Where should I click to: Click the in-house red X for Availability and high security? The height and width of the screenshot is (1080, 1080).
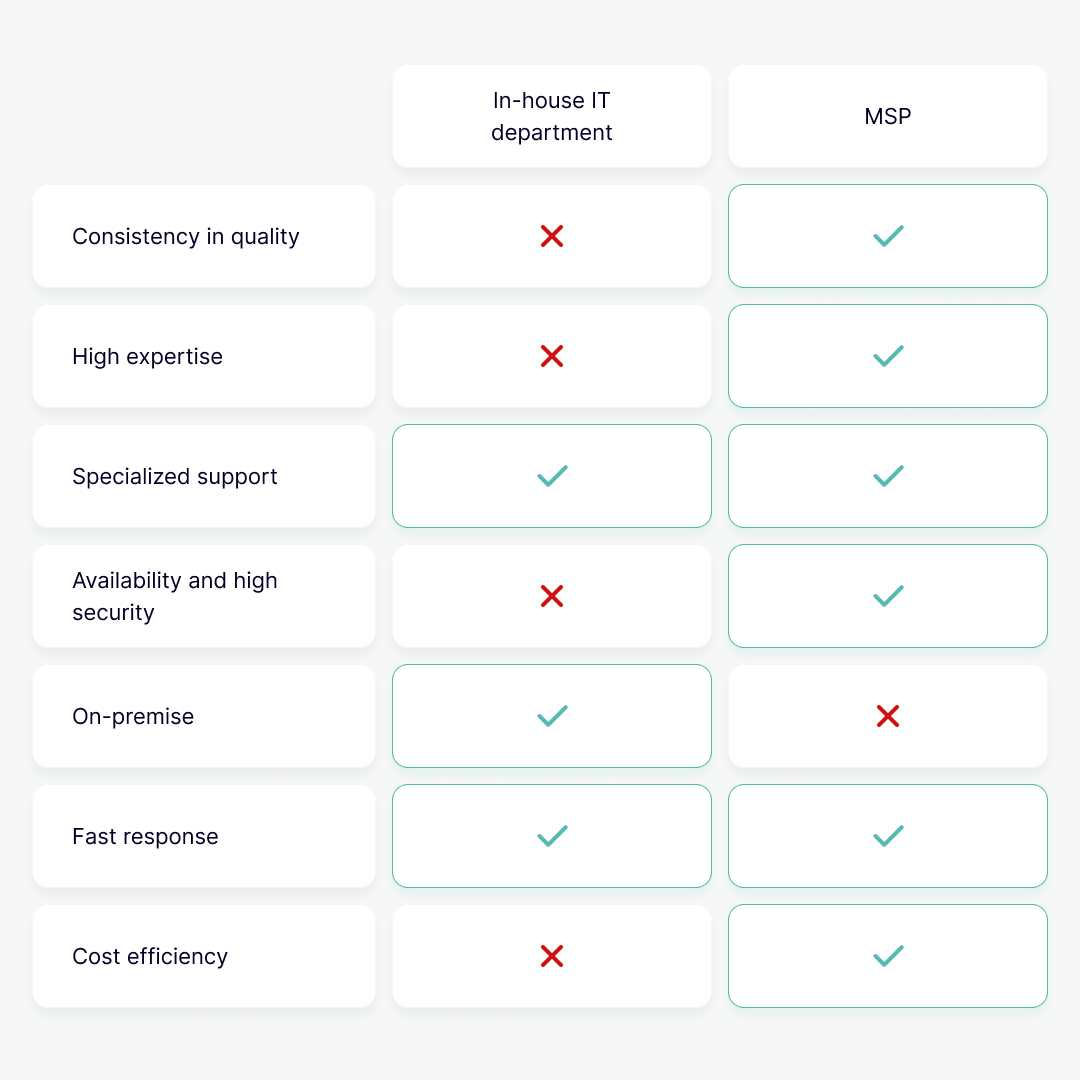click(552, 596)
